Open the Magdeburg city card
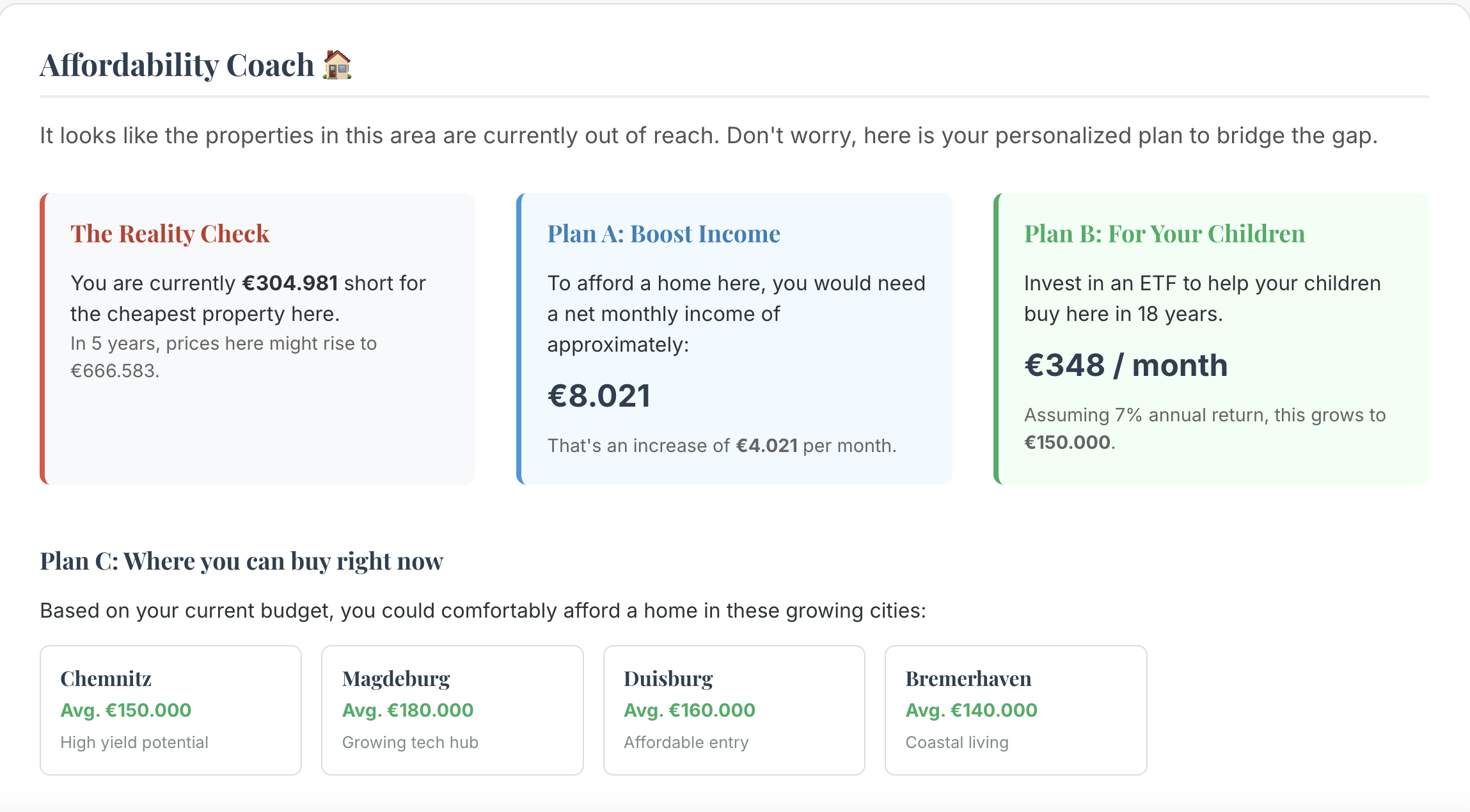The width and height of the screenshot is (1470, 812). coord(452,710)
